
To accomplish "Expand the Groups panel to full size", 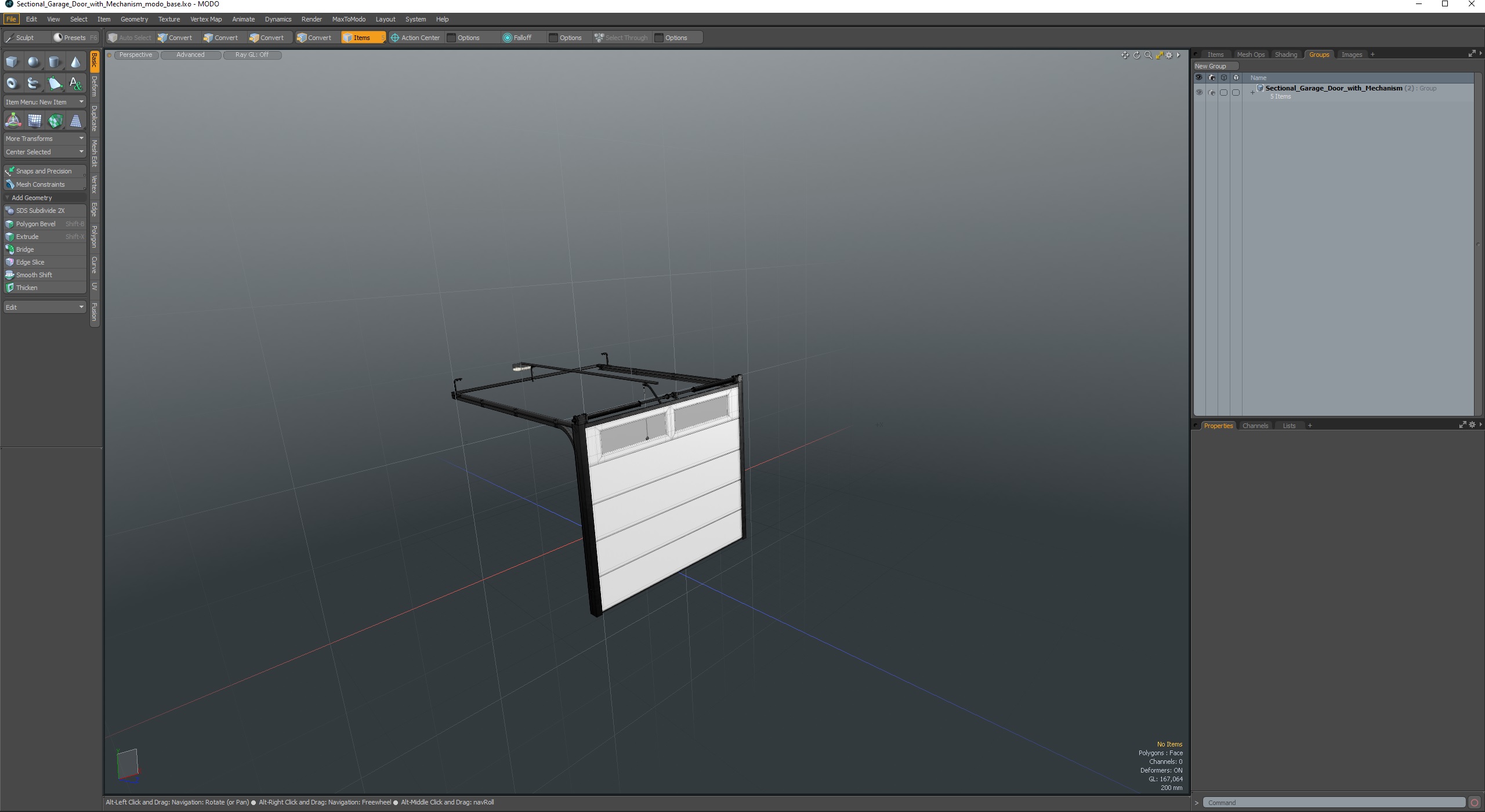I will (x=1472, y=54).
